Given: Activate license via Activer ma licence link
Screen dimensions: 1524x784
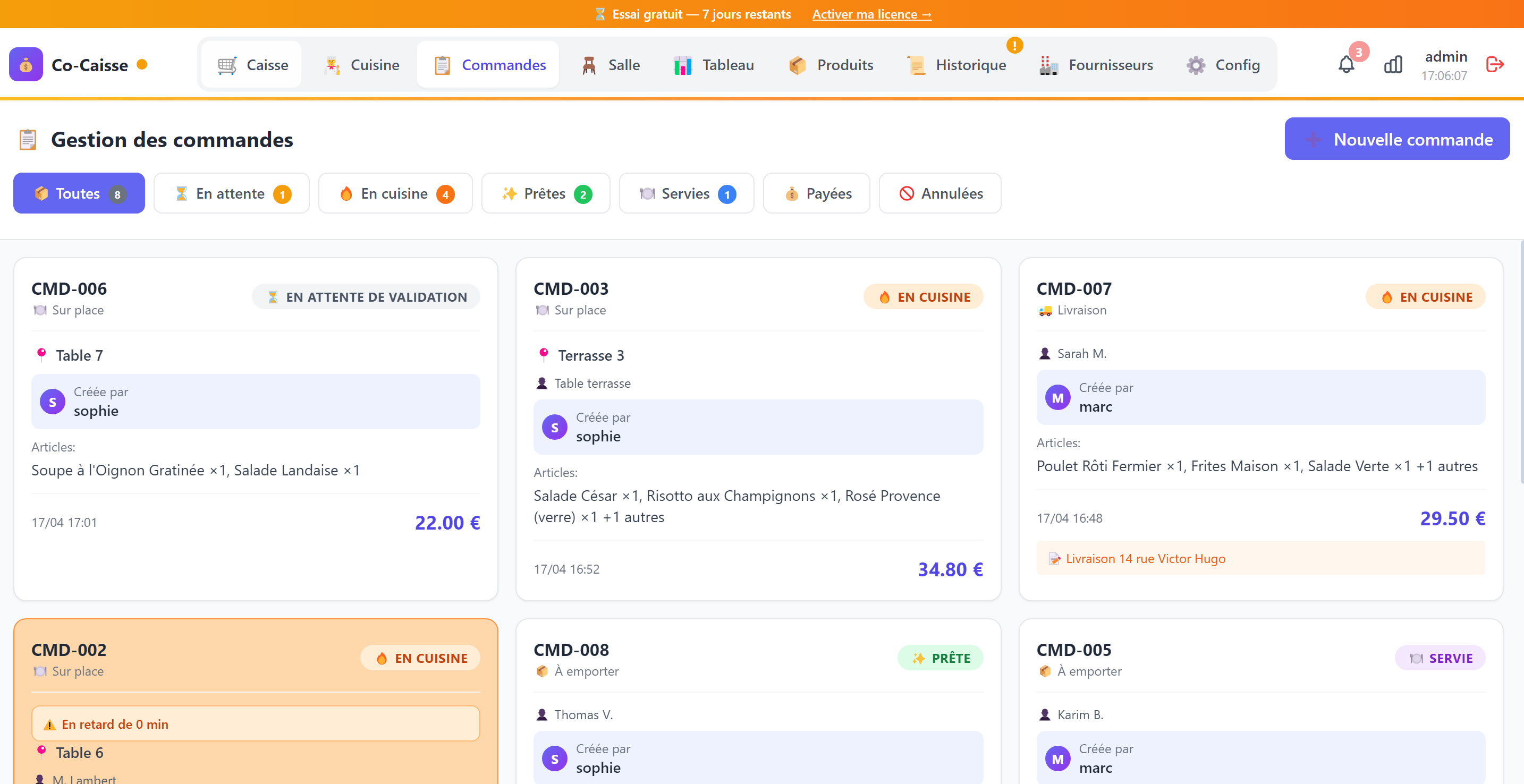Looking at the screenshot, I should coord(871,14).
